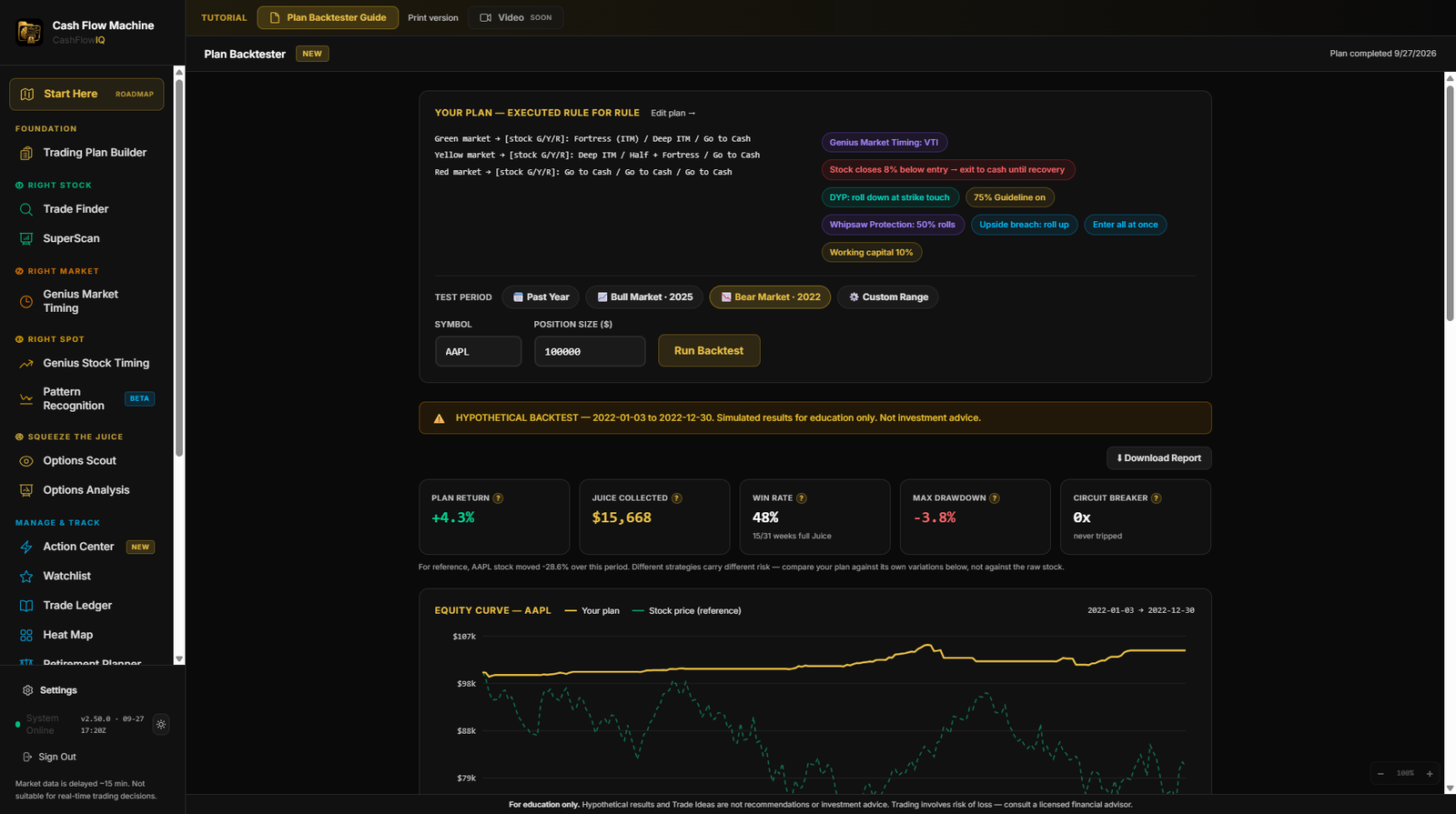Click the zoom in plus control

point(1430,773)
